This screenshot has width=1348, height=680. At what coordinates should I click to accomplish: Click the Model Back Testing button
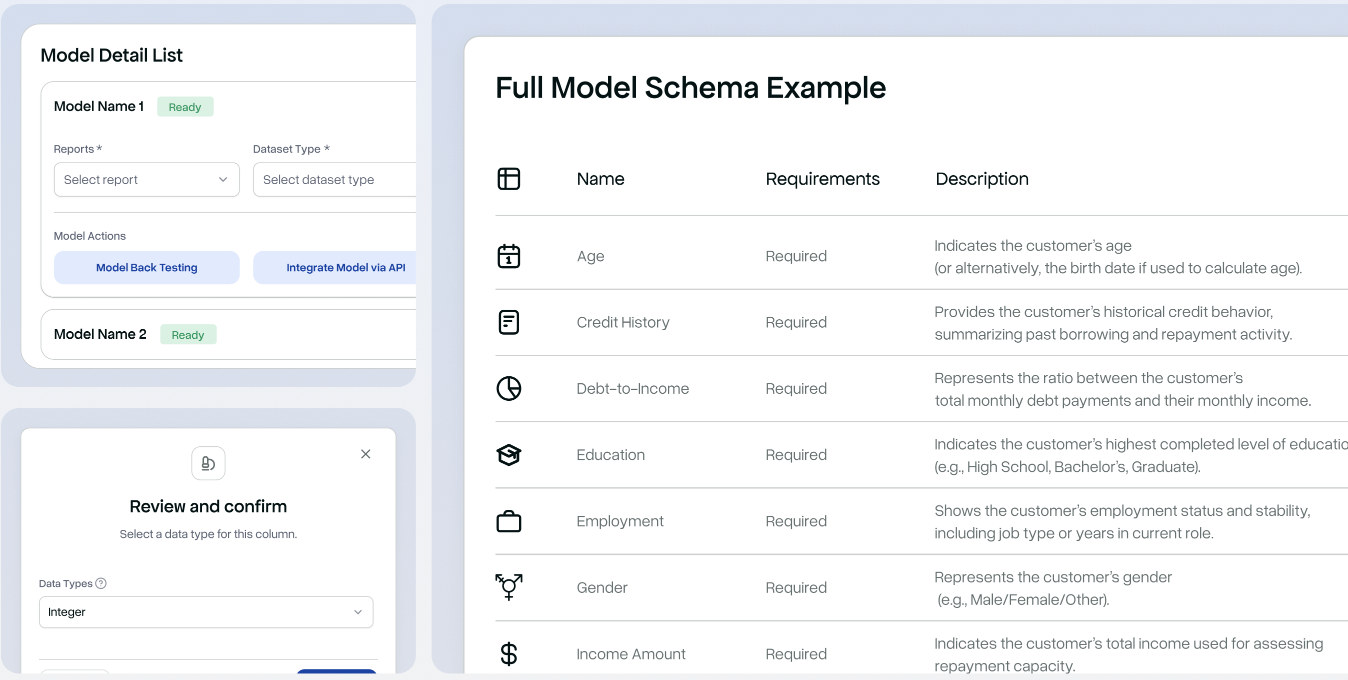(147, 268)
